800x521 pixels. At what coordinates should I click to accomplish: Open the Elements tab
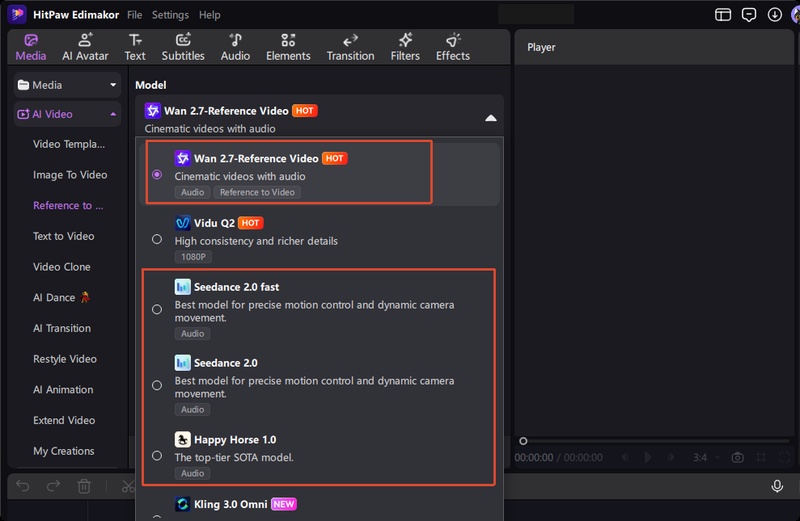[x=288, y=47]
